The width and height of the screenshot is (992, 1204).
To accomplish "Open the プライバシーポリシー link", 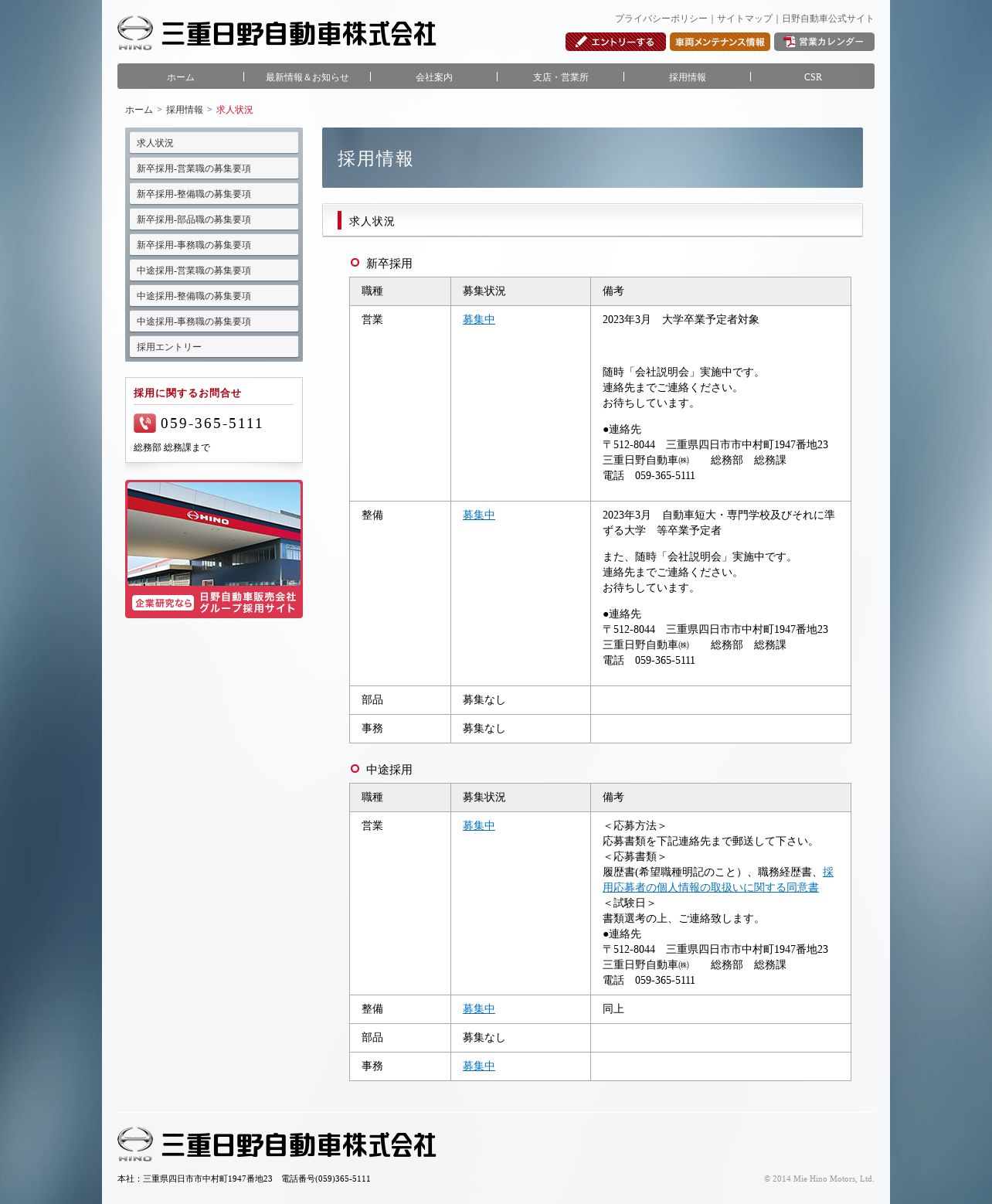I will pyautogui.click(x=661, y=19).
